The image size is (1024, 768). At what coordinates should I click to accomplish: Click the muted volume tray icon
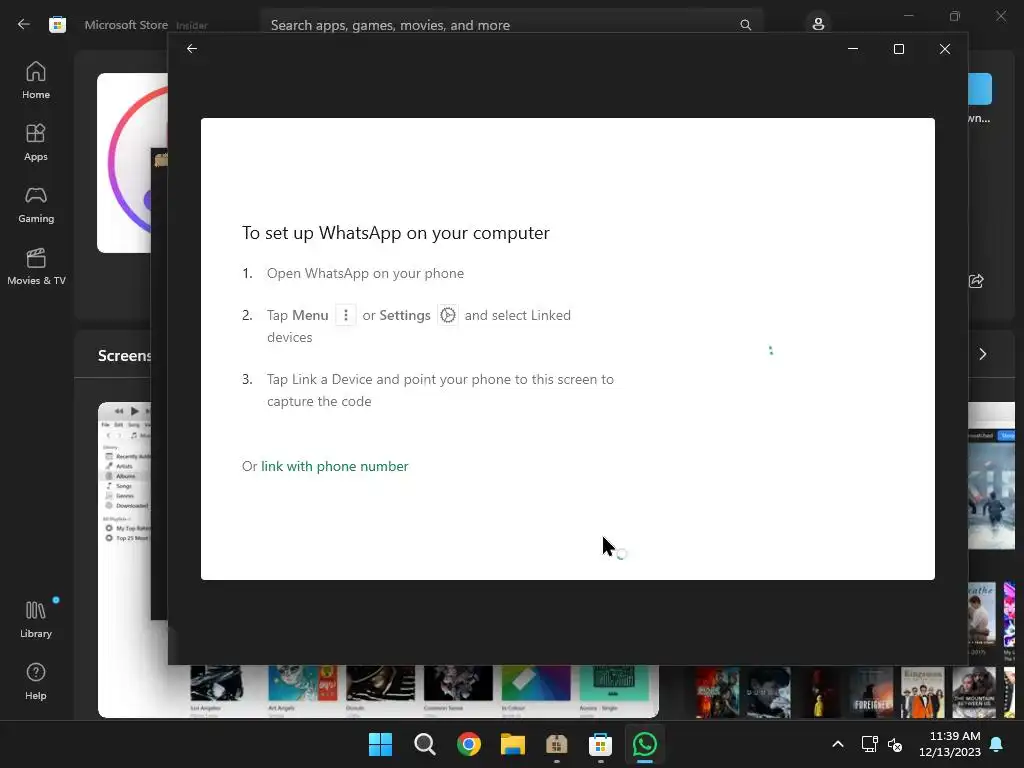(895, 744)
